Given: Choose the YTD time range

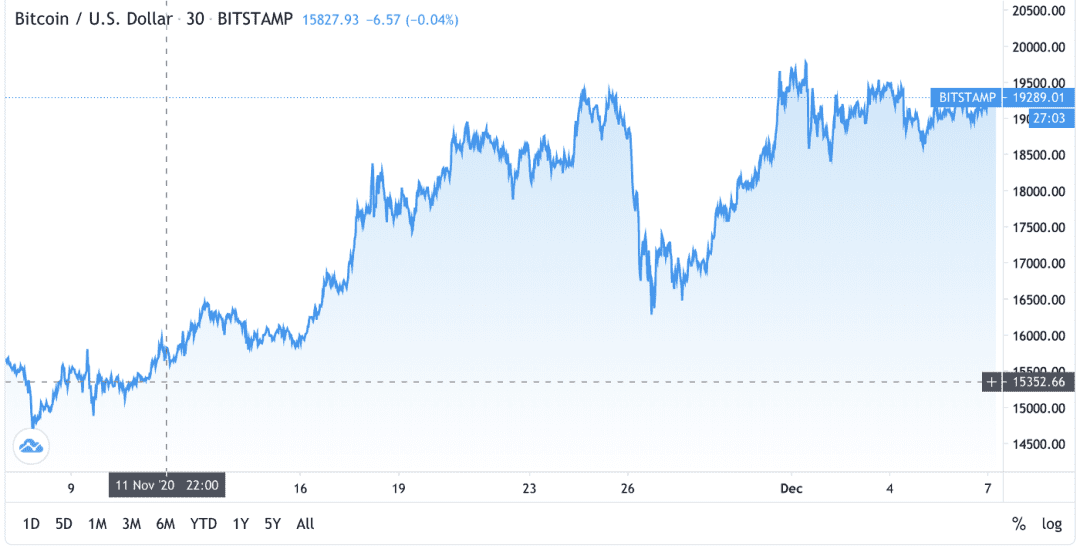Looking at the screenshot, I should pyautogui.click(x=203, y=524).
